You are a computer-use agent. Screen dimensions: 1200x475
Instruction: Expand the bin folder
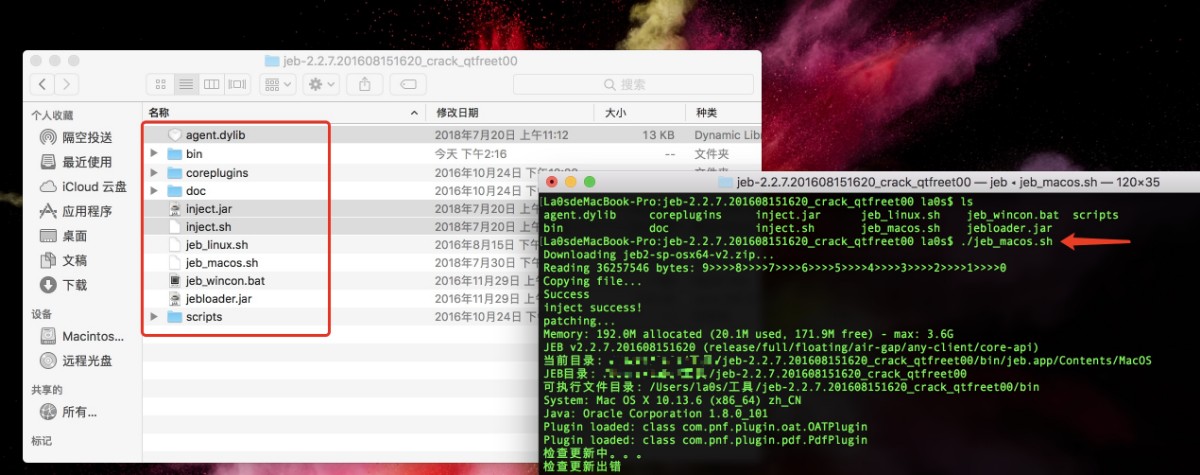click(x=154, y=154)
